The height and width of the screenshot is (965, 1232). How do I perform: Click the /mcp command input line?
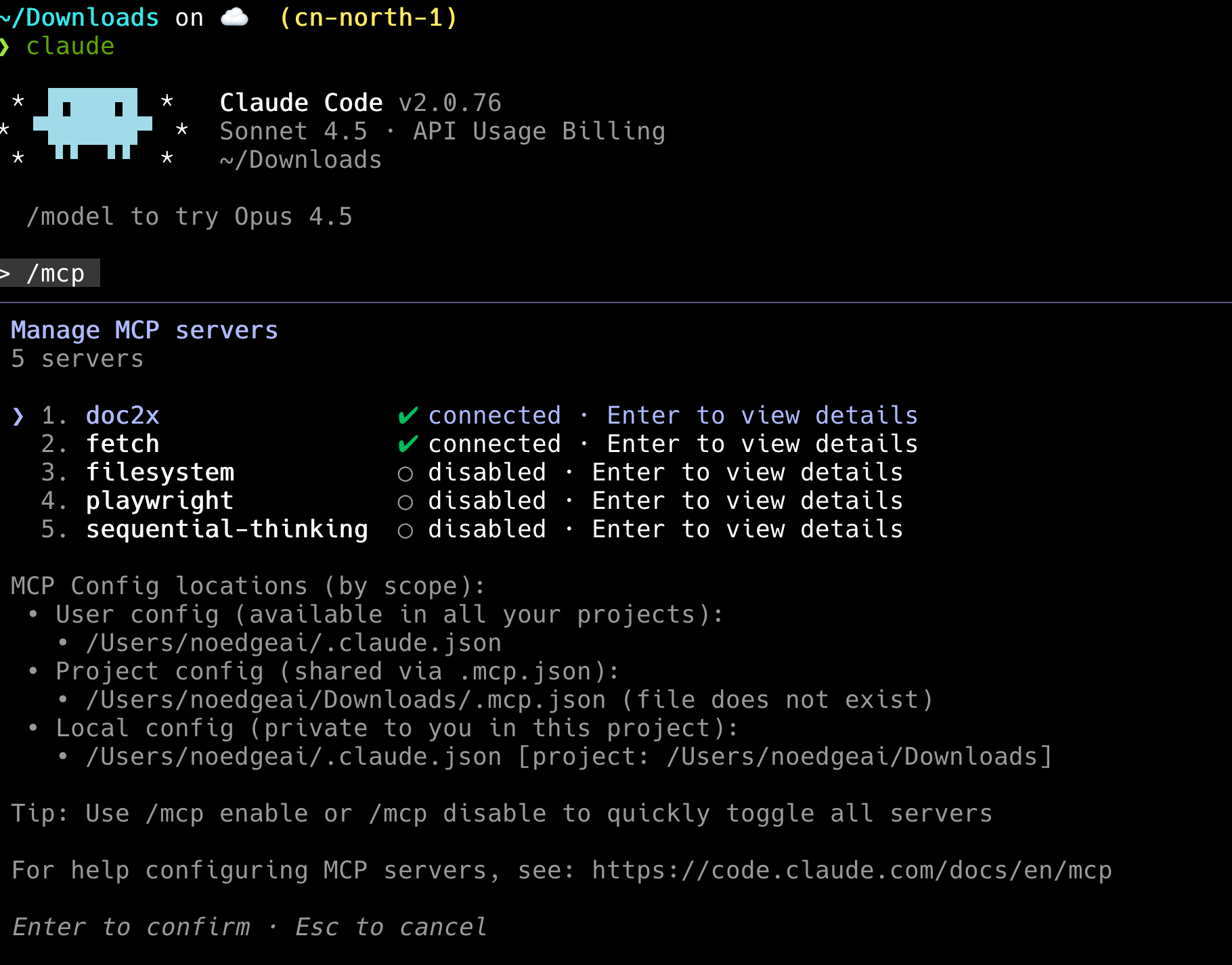50,273
